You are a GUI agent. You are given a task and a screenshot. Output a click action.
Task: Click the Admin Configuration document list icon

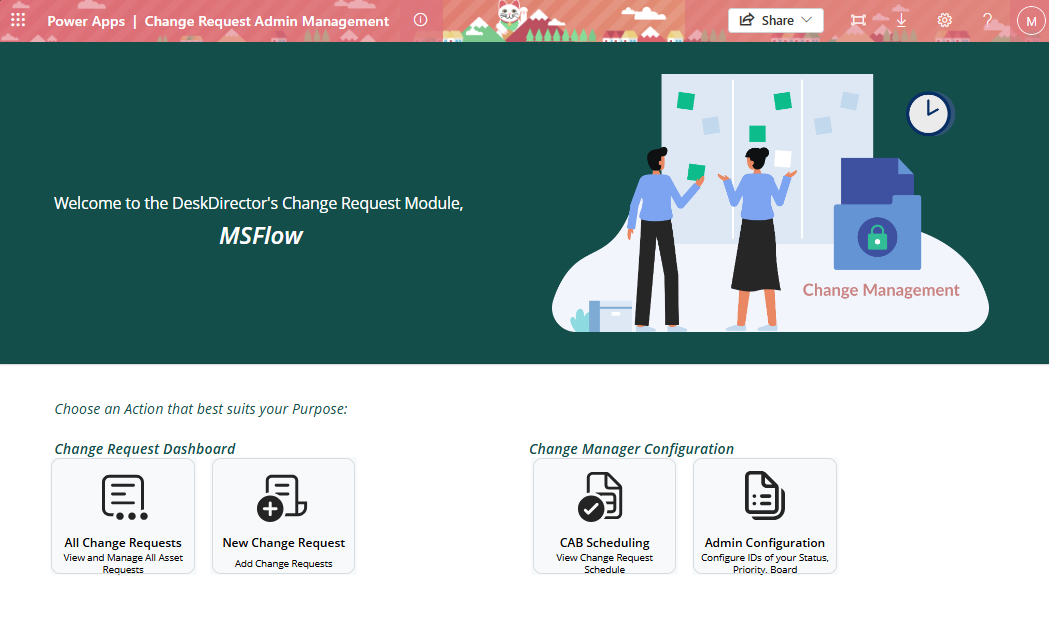(765, 495)
